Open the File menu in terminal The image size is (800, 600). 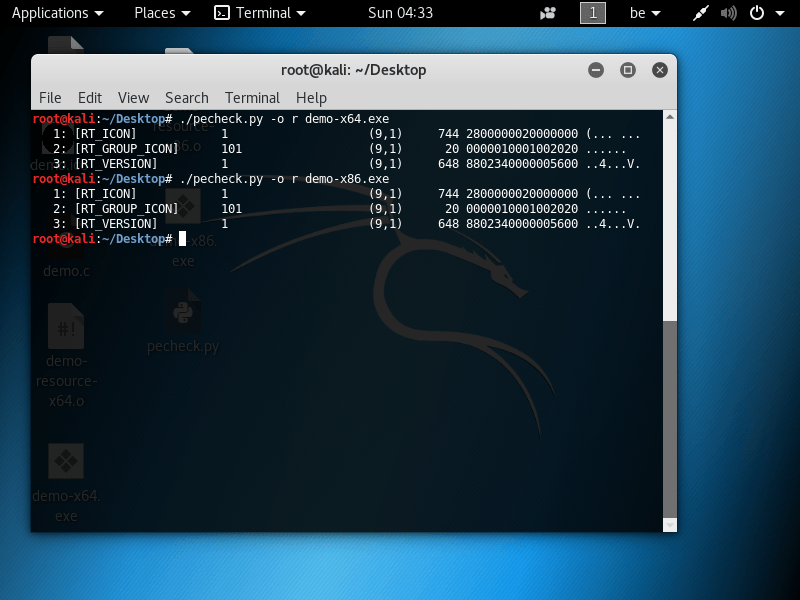click(50, 97)
